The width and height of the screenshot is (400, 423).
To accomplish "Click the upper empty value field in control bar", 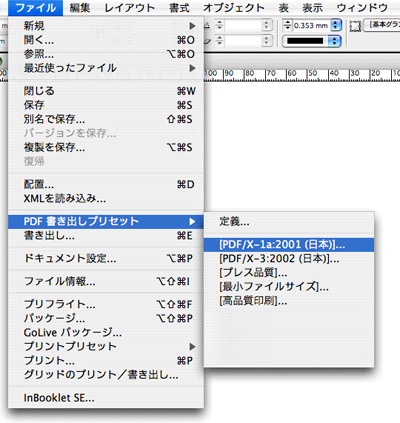I will pyautogui.click(x=244, y=25).
